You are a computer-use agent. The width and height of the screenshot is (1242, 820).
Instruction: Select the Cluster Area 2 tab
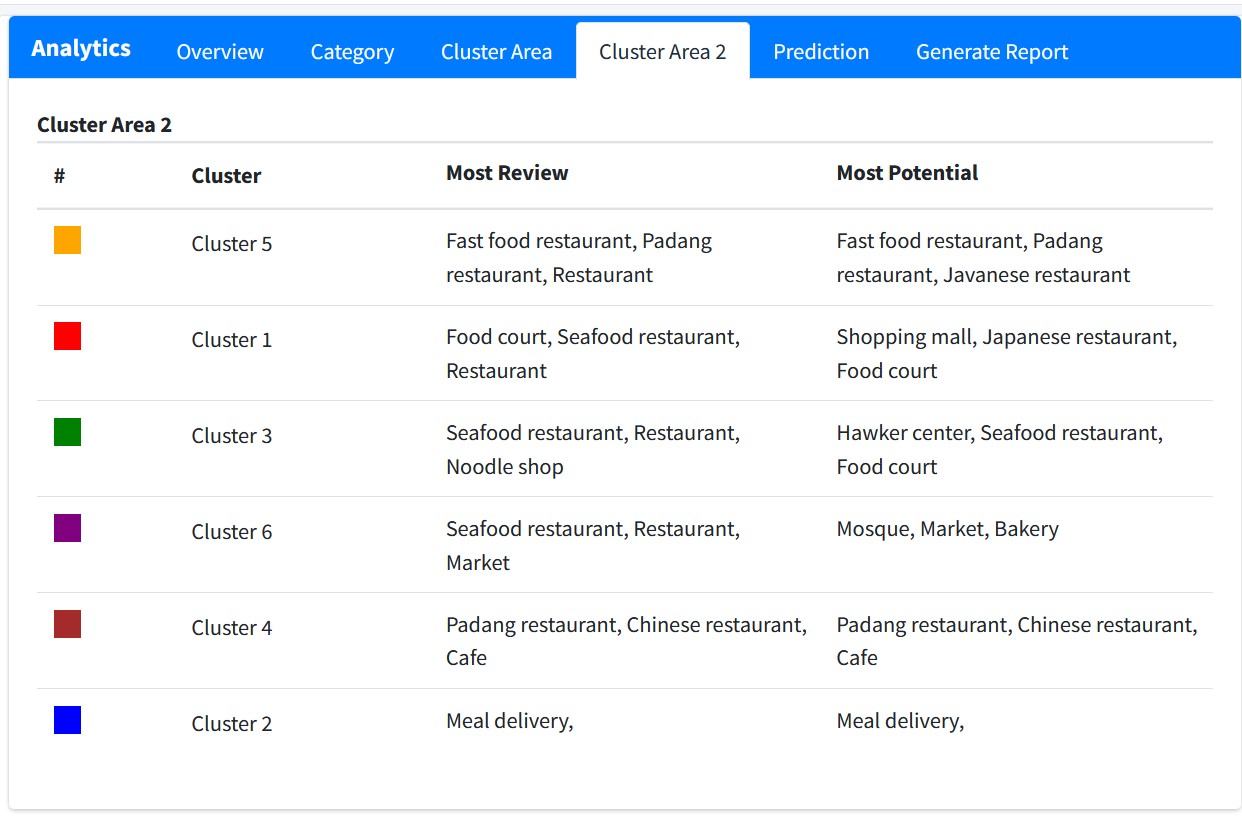[x=662, y=52]
